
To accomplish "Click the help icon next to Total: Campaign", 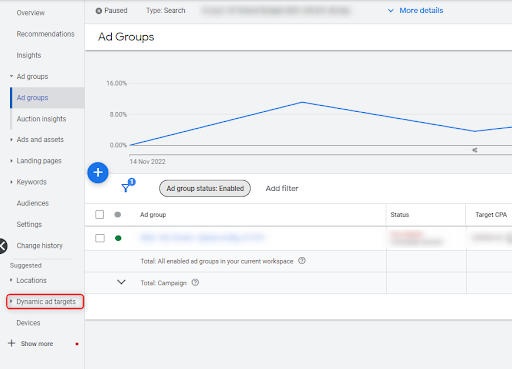I will (x=195, y=283).
